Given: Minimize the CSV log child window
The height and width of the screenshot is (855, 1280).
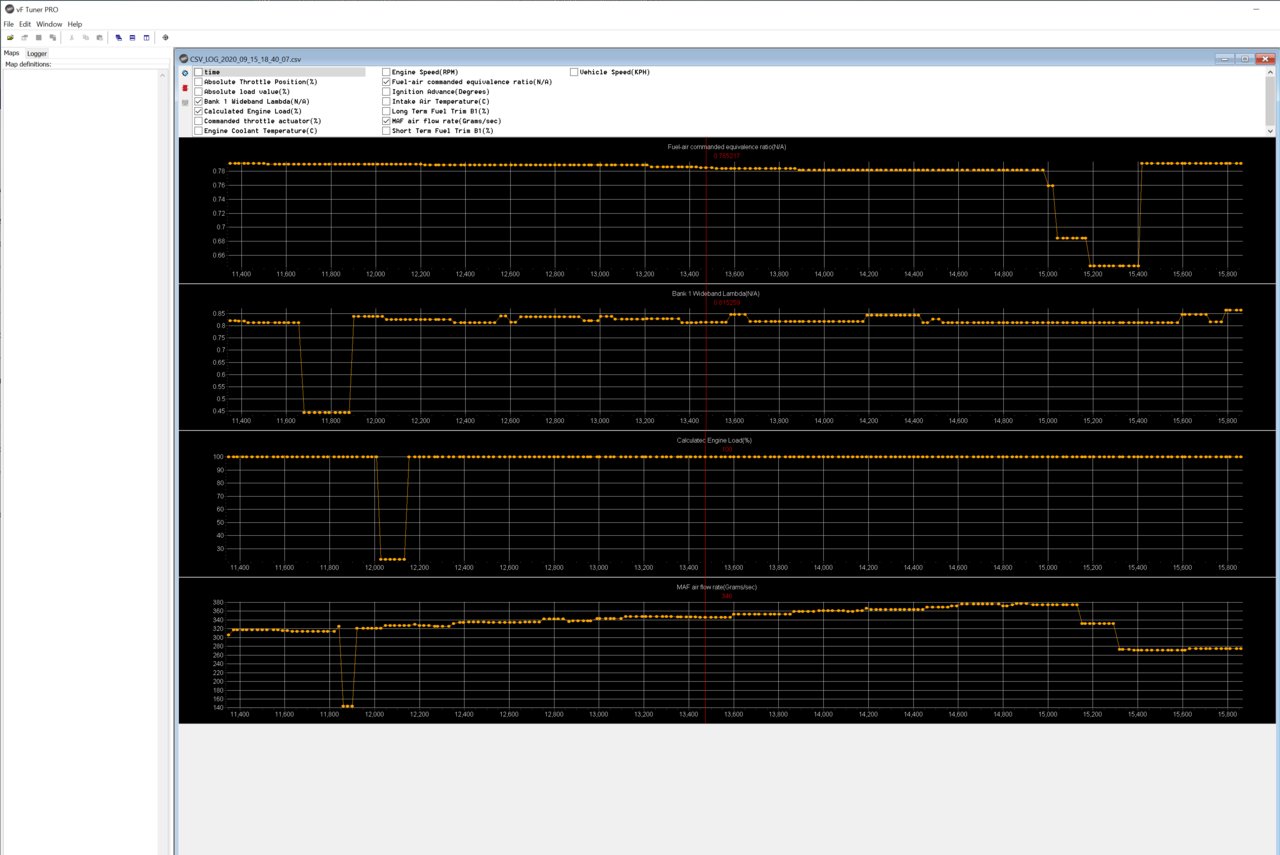Looking at the screenshot, I should point(1225,59).
